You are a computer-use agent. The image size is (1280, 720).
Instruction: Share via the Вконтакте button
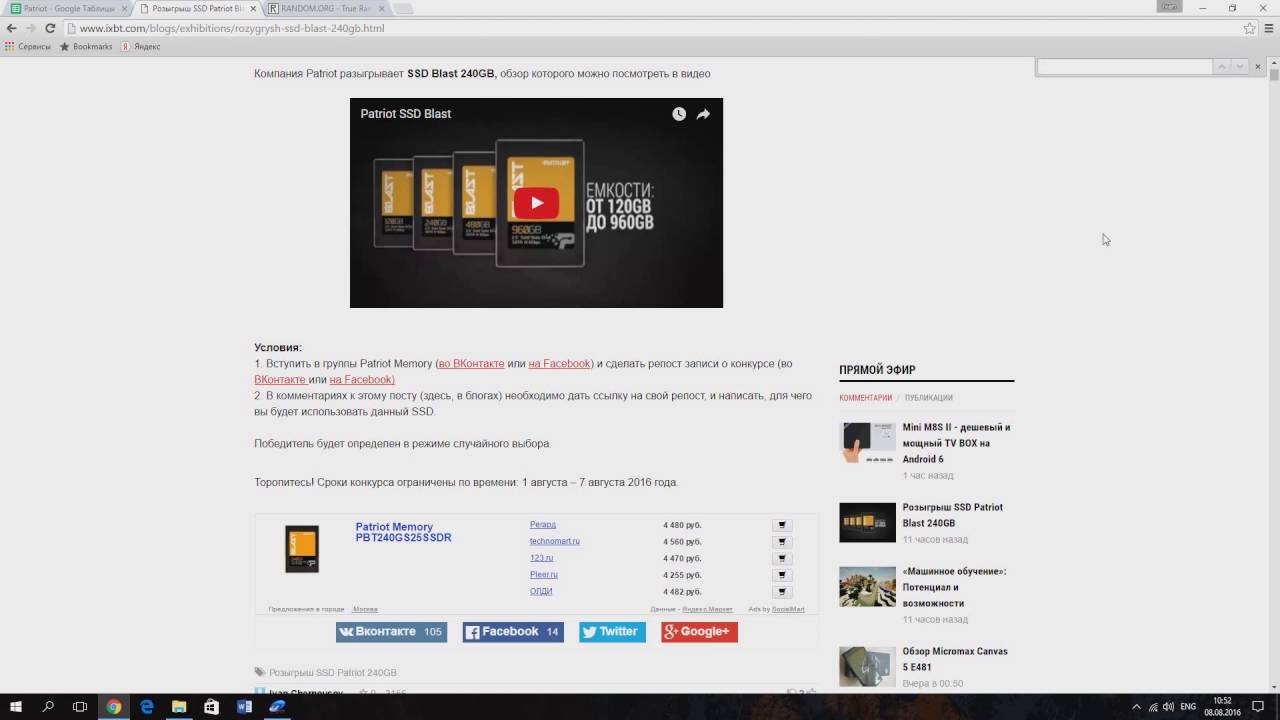click(x=391, y=632)
